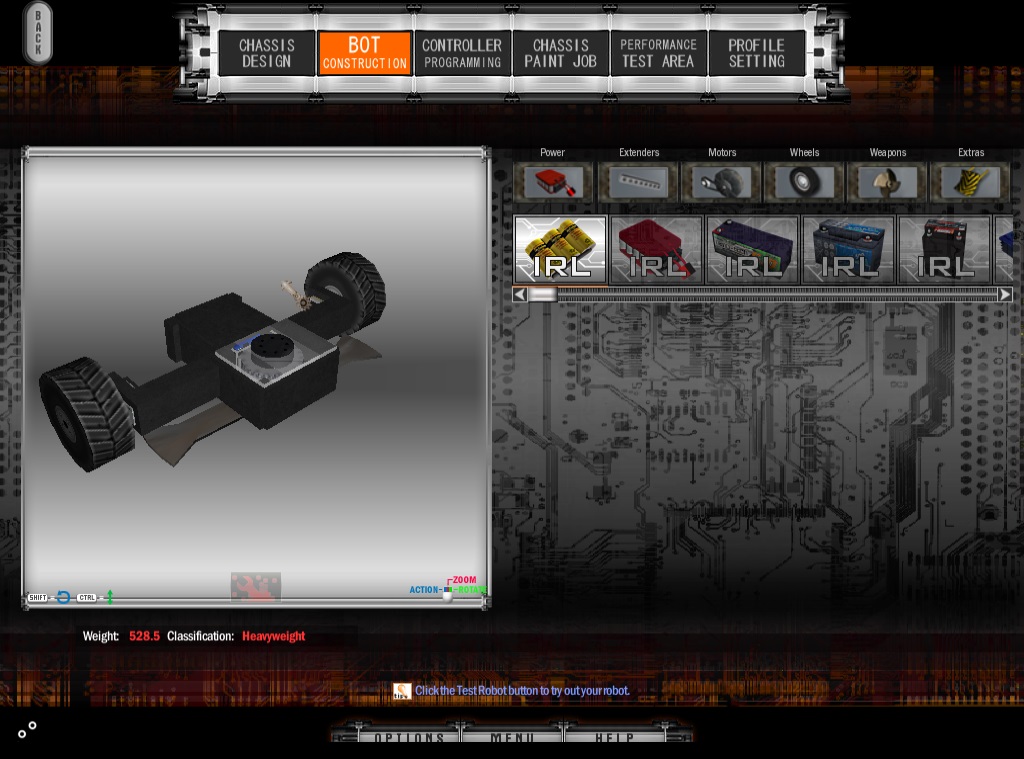
Task: Switch to Controller Programming tab
Action: (462, 53)
